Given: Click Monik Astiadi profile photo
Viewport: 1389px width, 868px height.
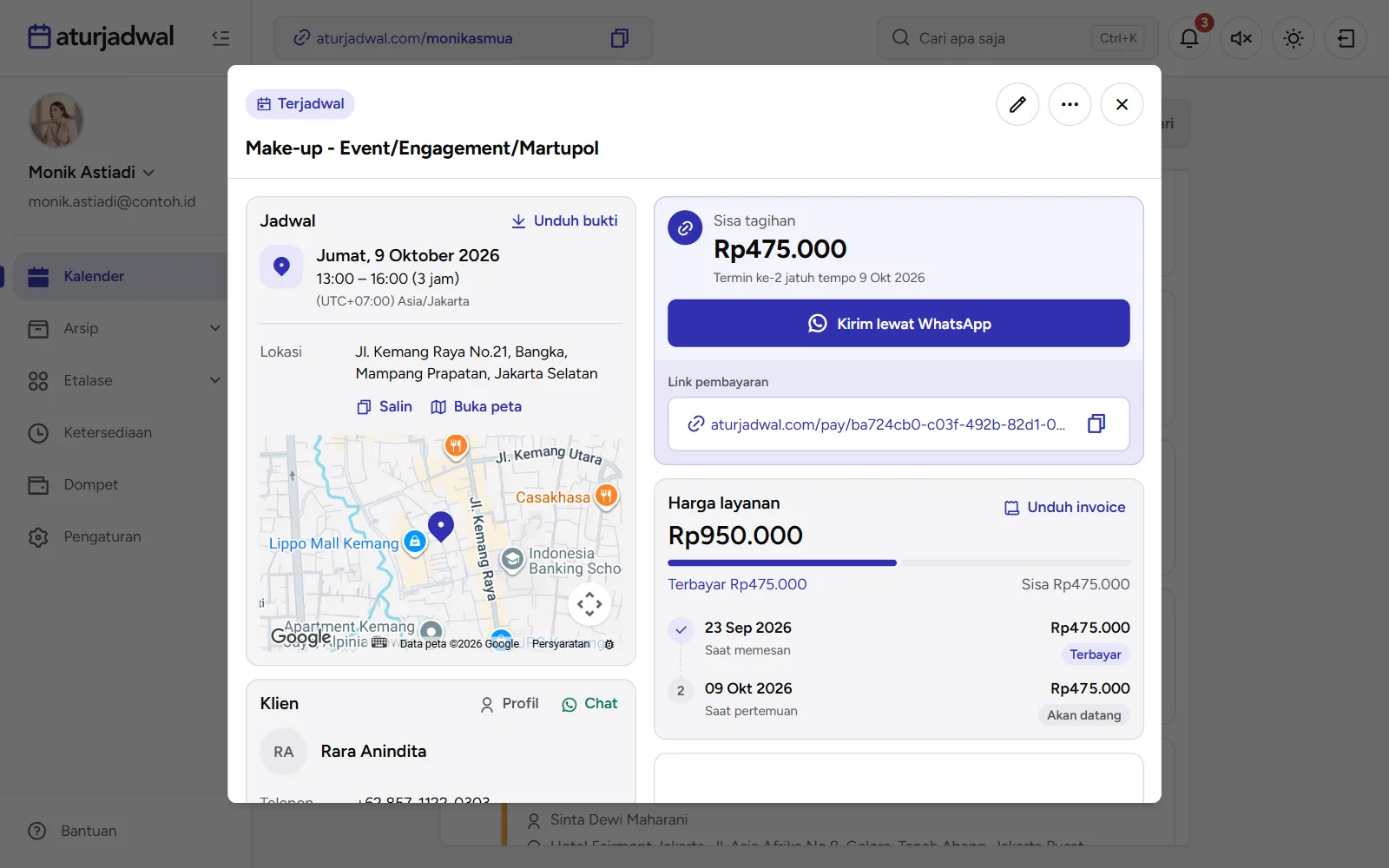Looking at the screenshot, I should tap(56, 120).
